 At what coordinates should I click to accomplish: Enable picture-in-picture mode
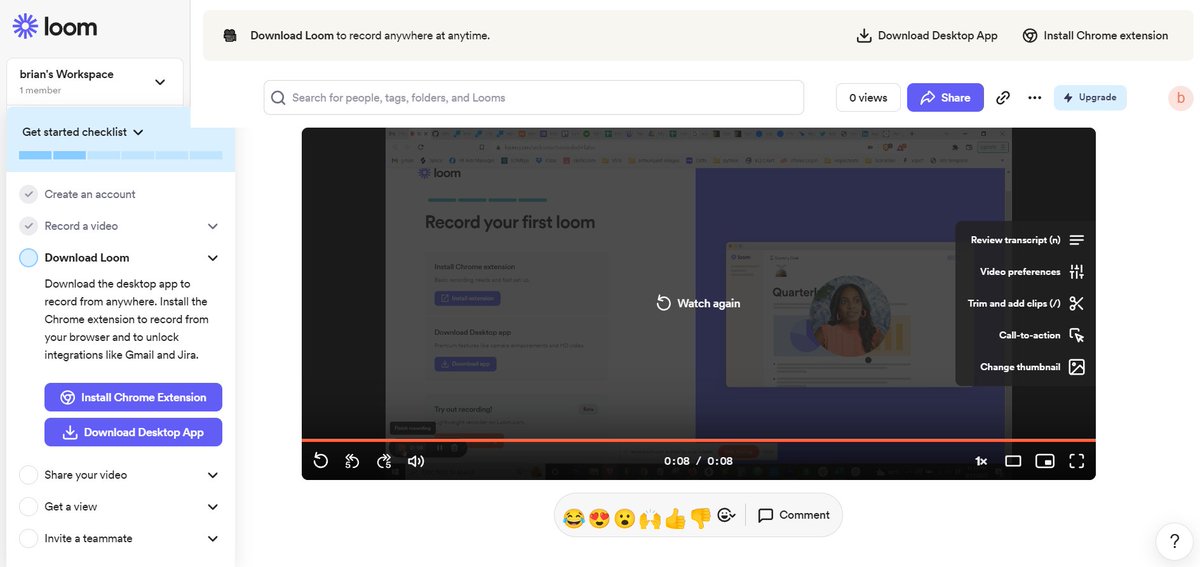pos(1045,461)
